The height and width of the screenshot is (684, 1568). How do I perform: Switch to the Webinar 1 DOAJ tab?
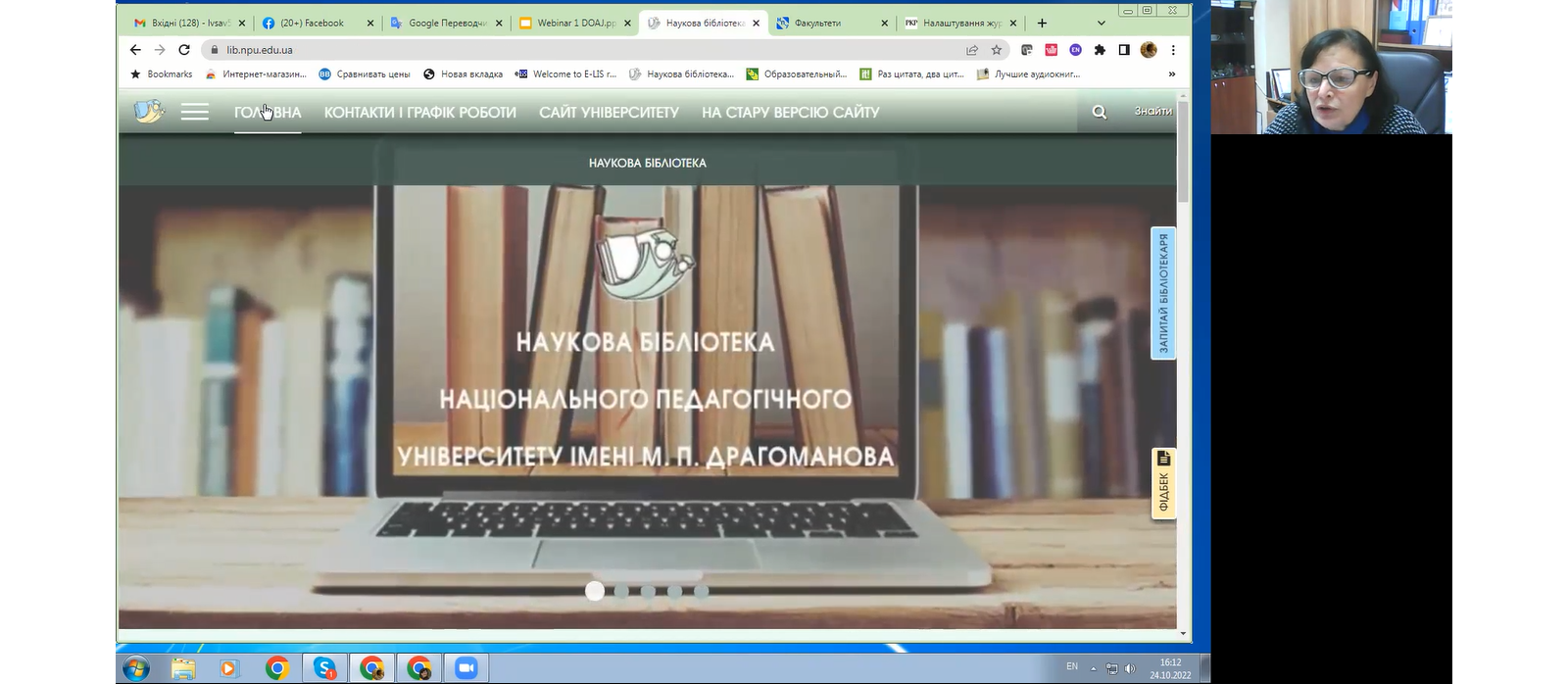575,23
